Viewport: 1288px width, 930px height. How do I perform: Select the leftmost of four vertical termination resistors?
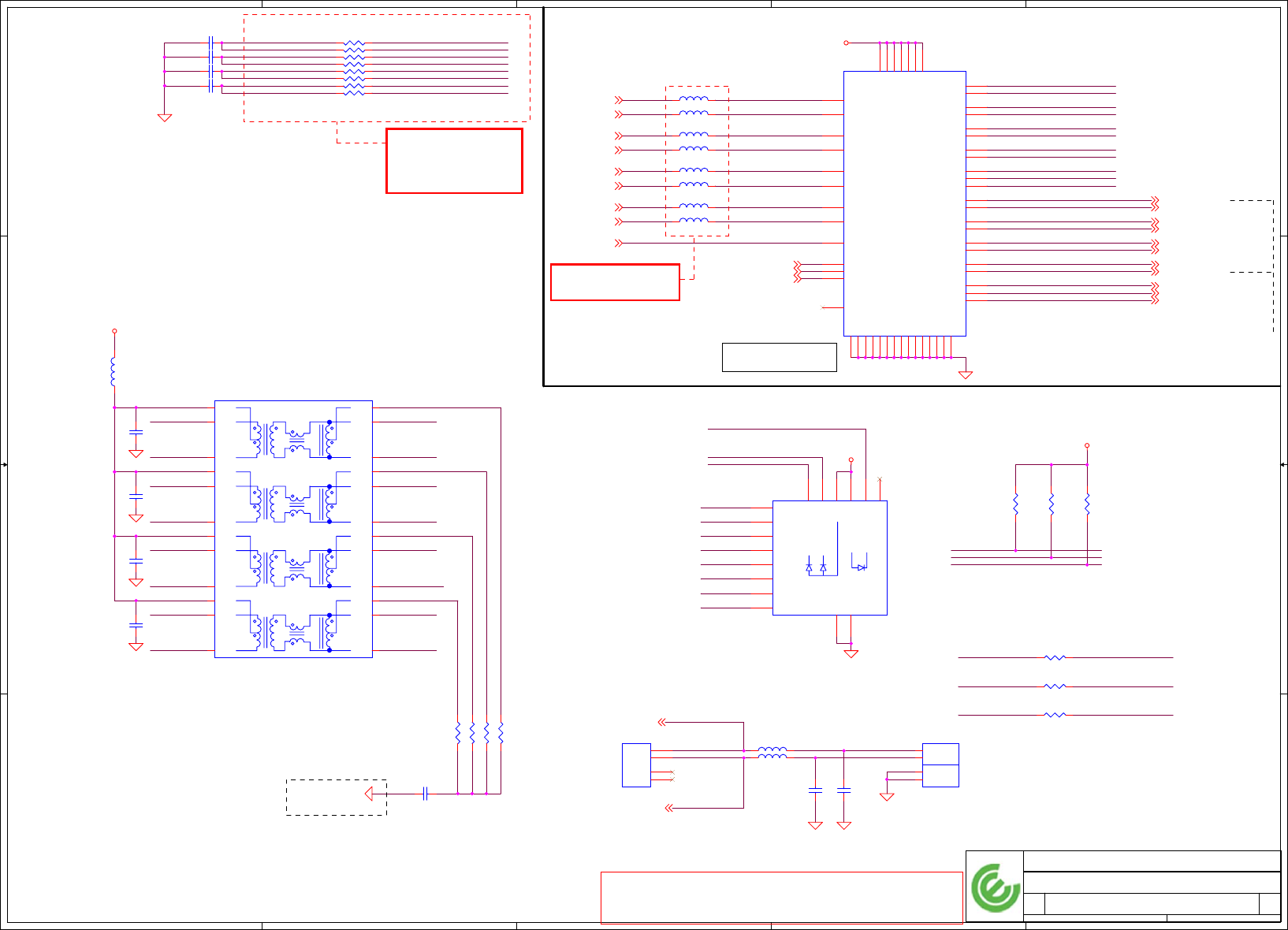[458, 733]
